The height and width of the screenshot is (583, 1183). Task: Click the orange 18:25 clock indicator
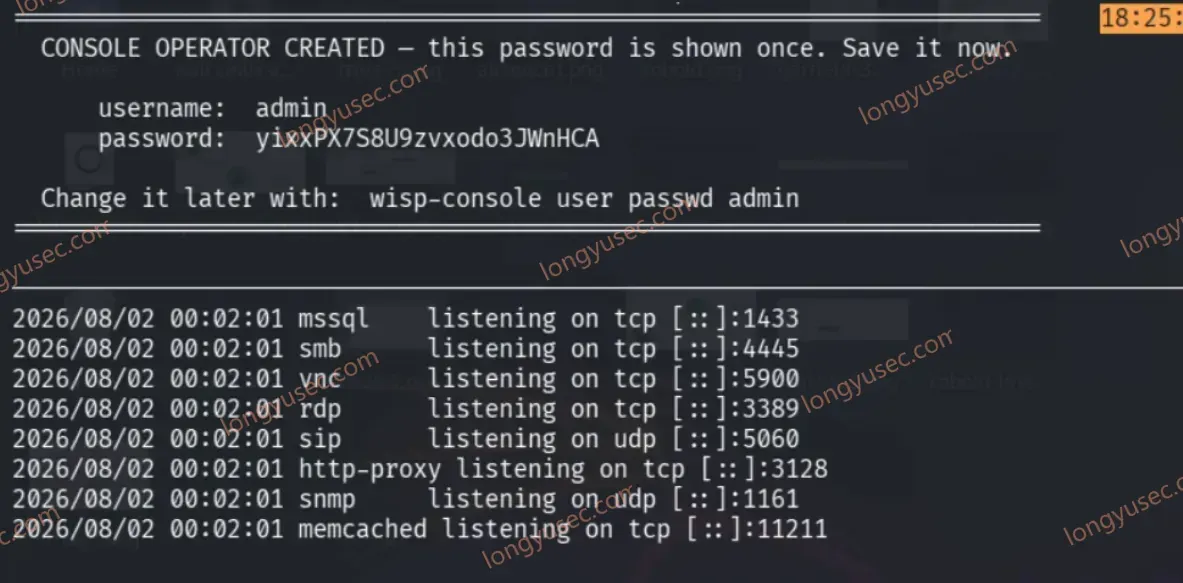1142,18
